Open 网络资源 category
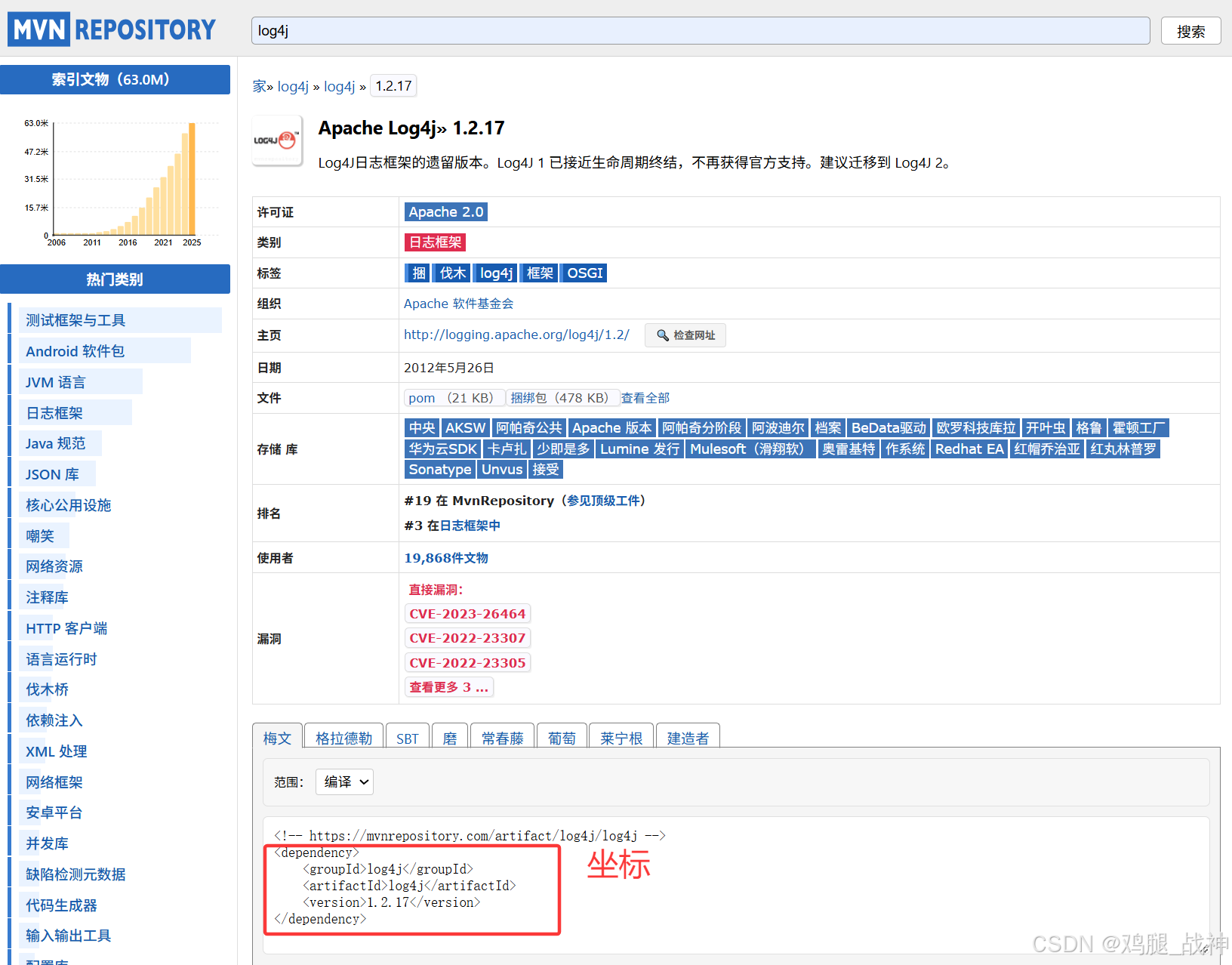Viewport: 1232px width, 965px height. (54, 566)
